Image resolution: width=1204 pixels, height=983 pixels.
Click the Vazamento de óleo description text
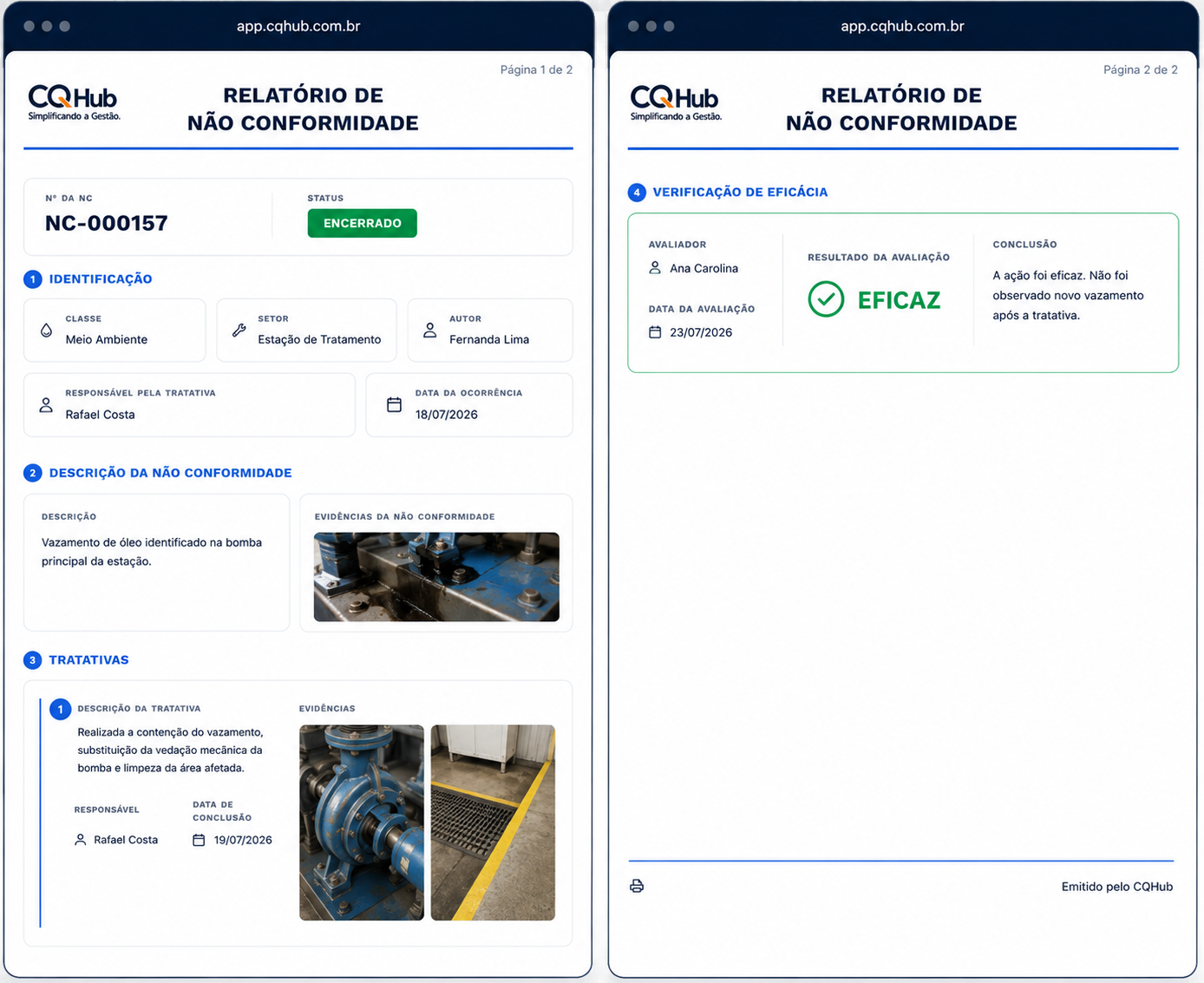[152, 552]
